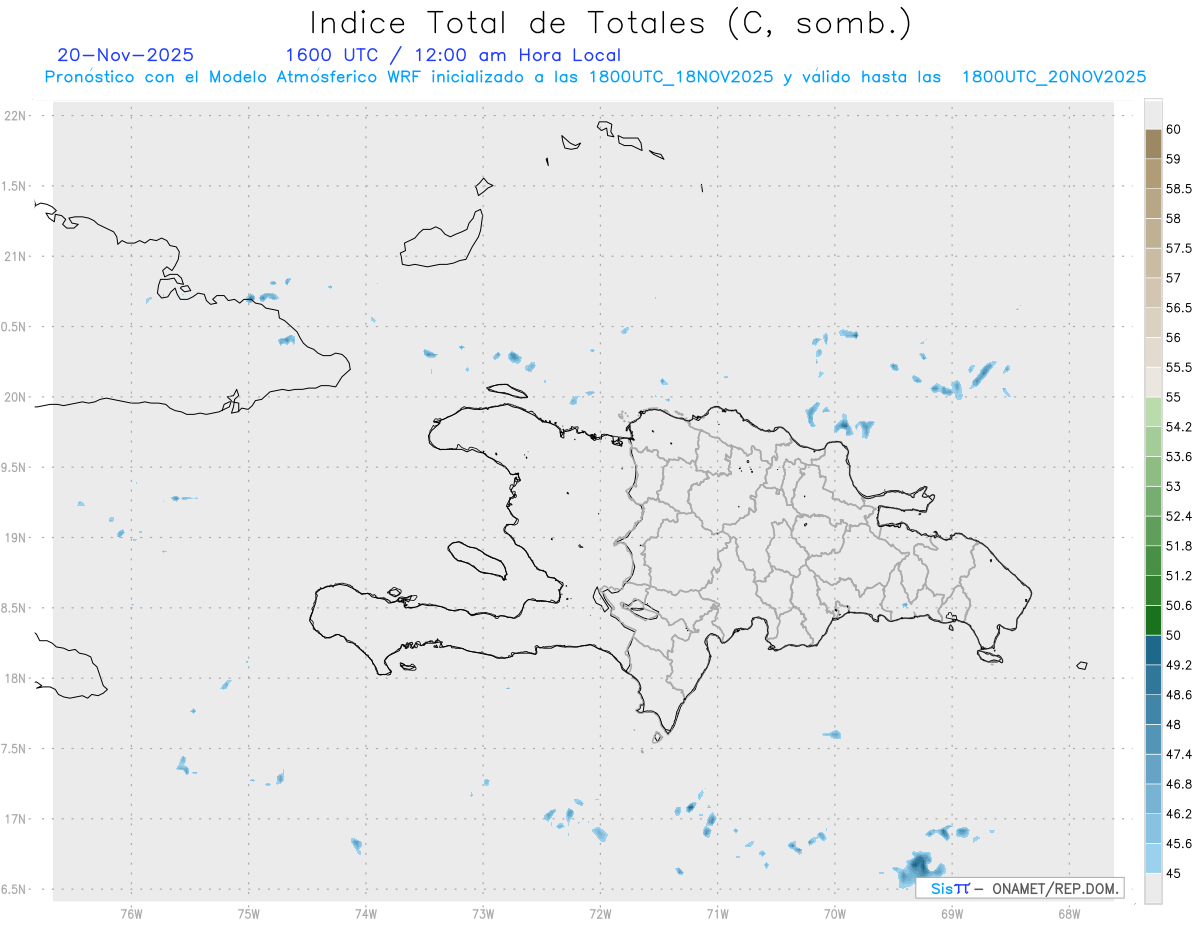Click the colorbar value "45.6"

(x=1178, y=843)
